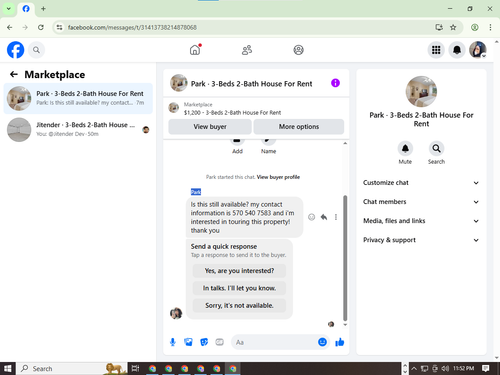Reload the page in browser

(41, 27)
